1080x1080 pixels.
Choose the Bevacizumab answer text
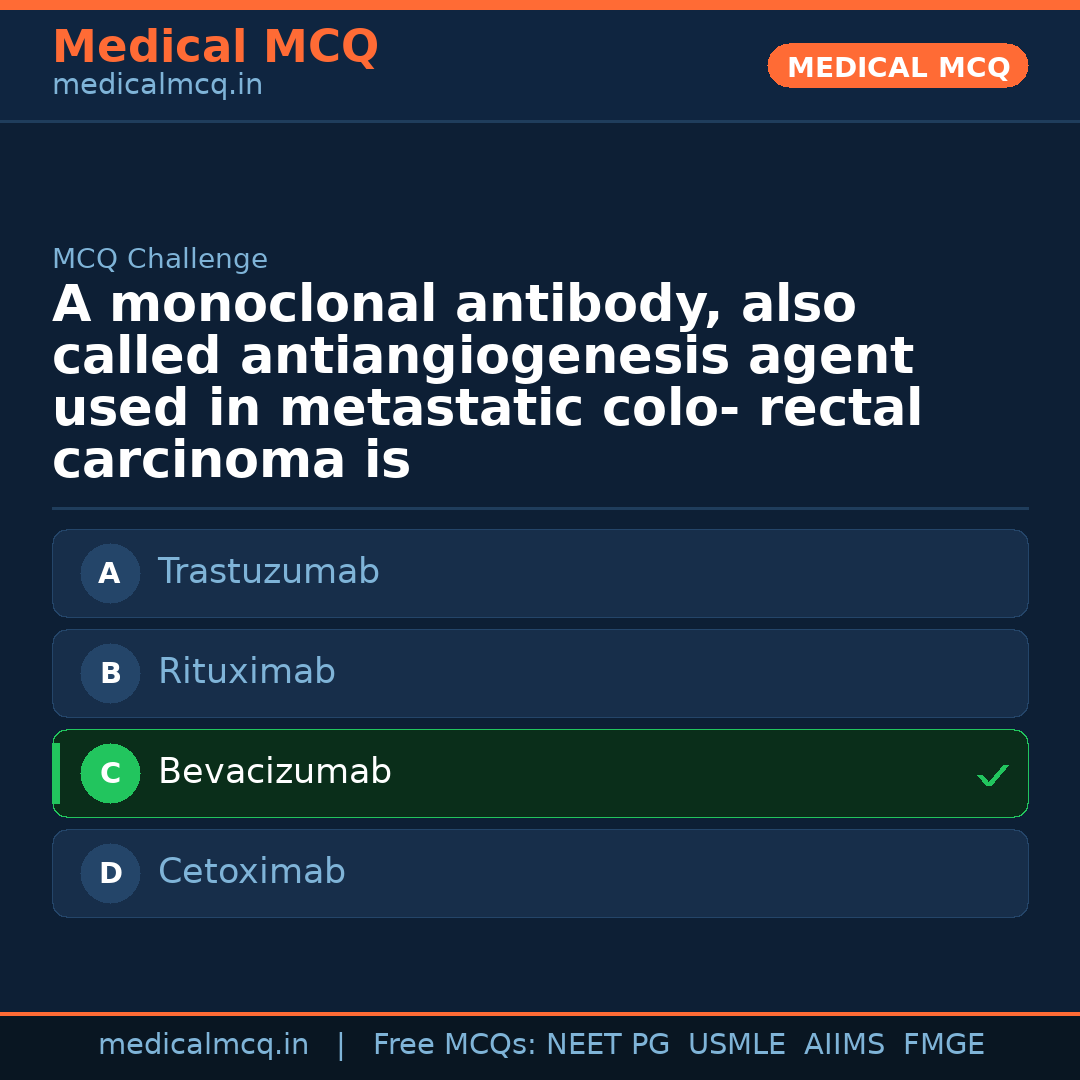274,772
